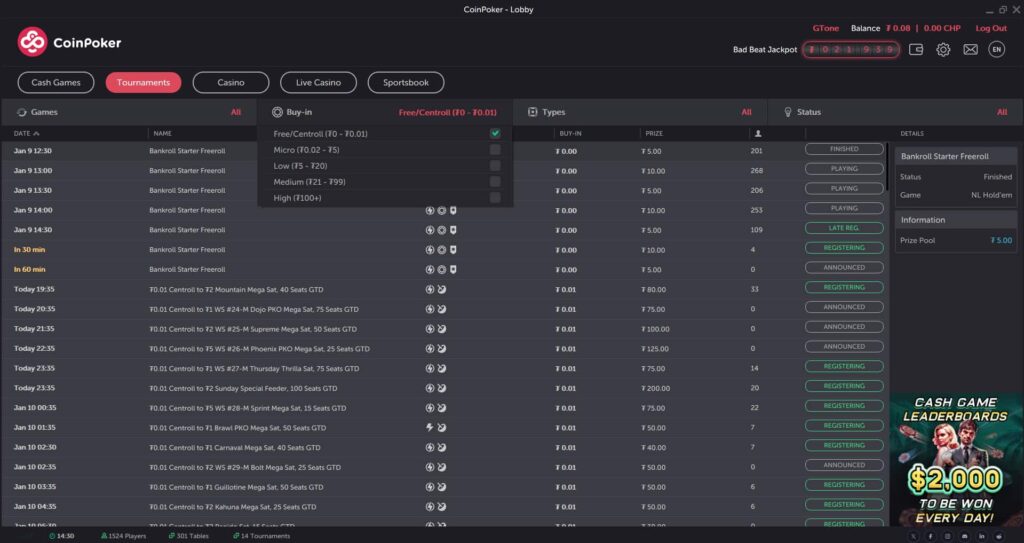This screenshot has width=1024, height=543.
Task: Click Late Reg. button for Jan 9 14:30
Action: [x=844, y=228]
